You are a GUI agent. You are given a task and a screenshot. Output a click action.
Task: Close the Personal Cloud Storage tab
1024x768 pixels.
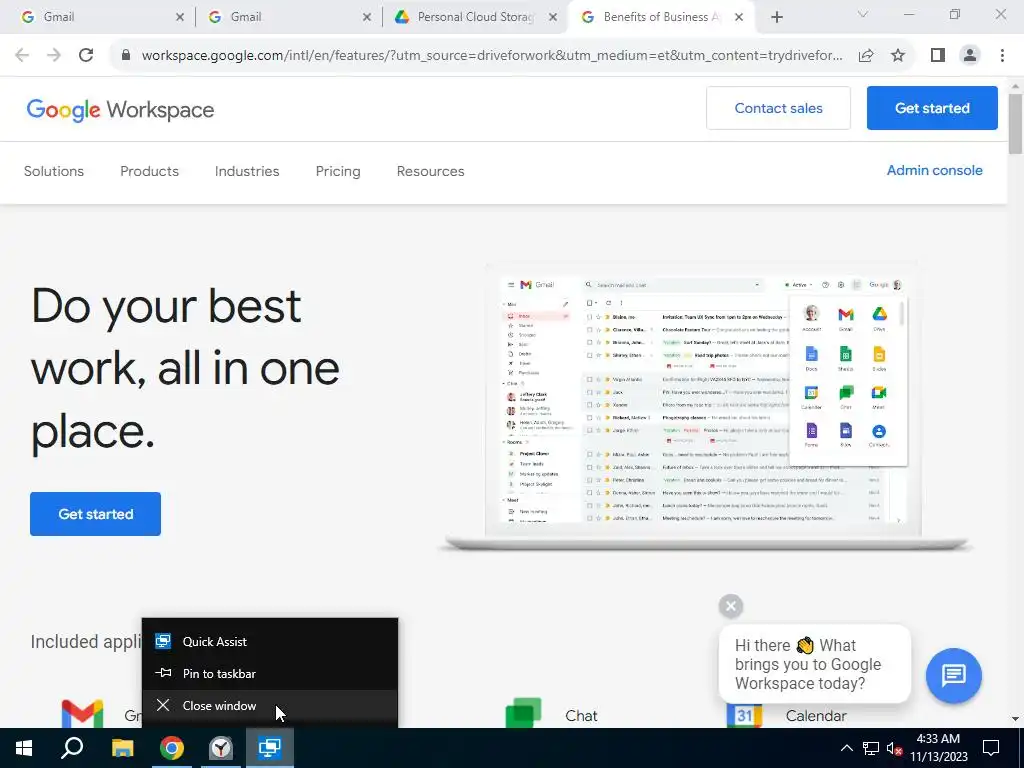coord(553,18)
